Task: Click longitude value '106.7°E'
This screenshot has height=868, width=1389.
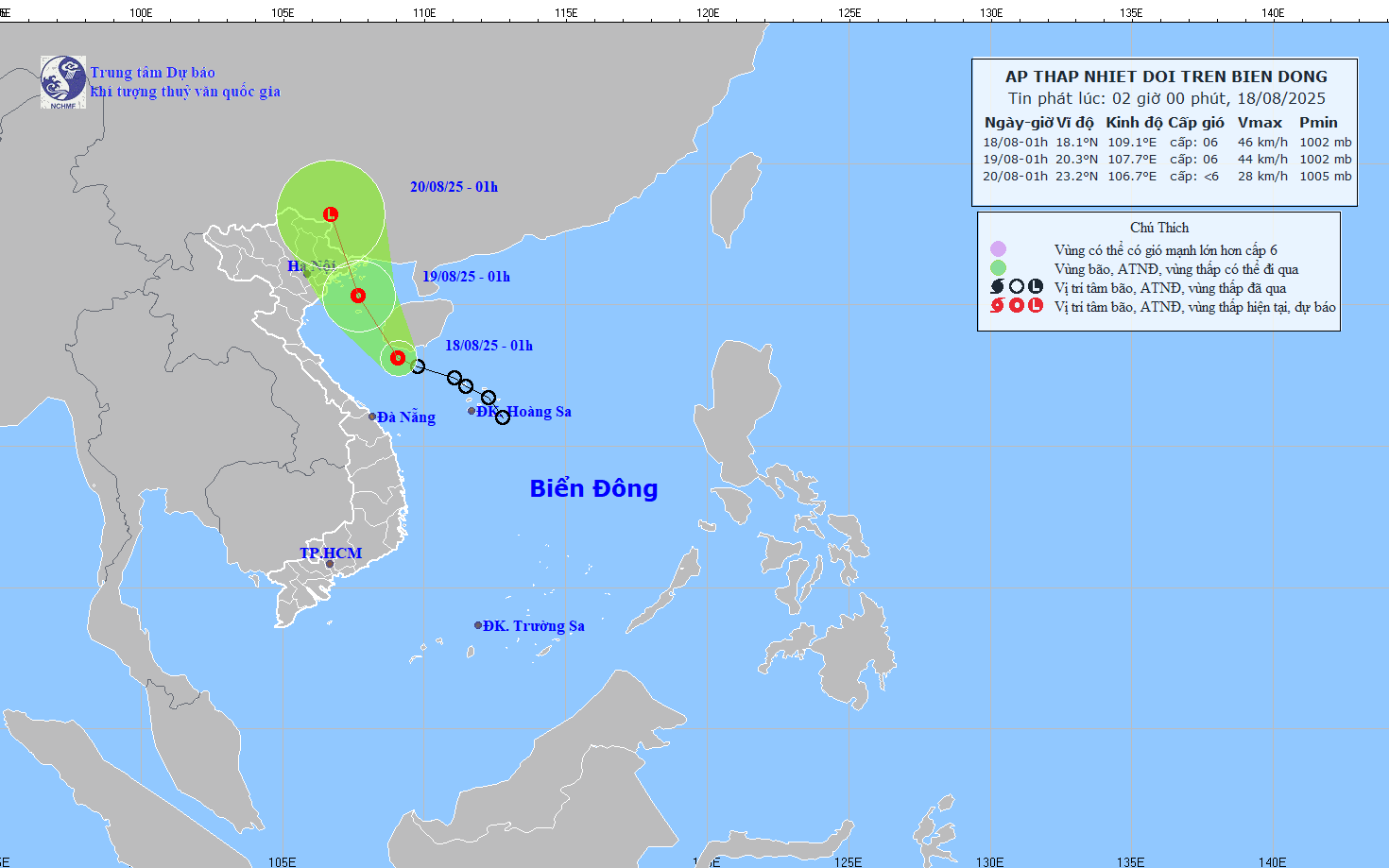Action: pyautogui.click(x=1132, y=177)
